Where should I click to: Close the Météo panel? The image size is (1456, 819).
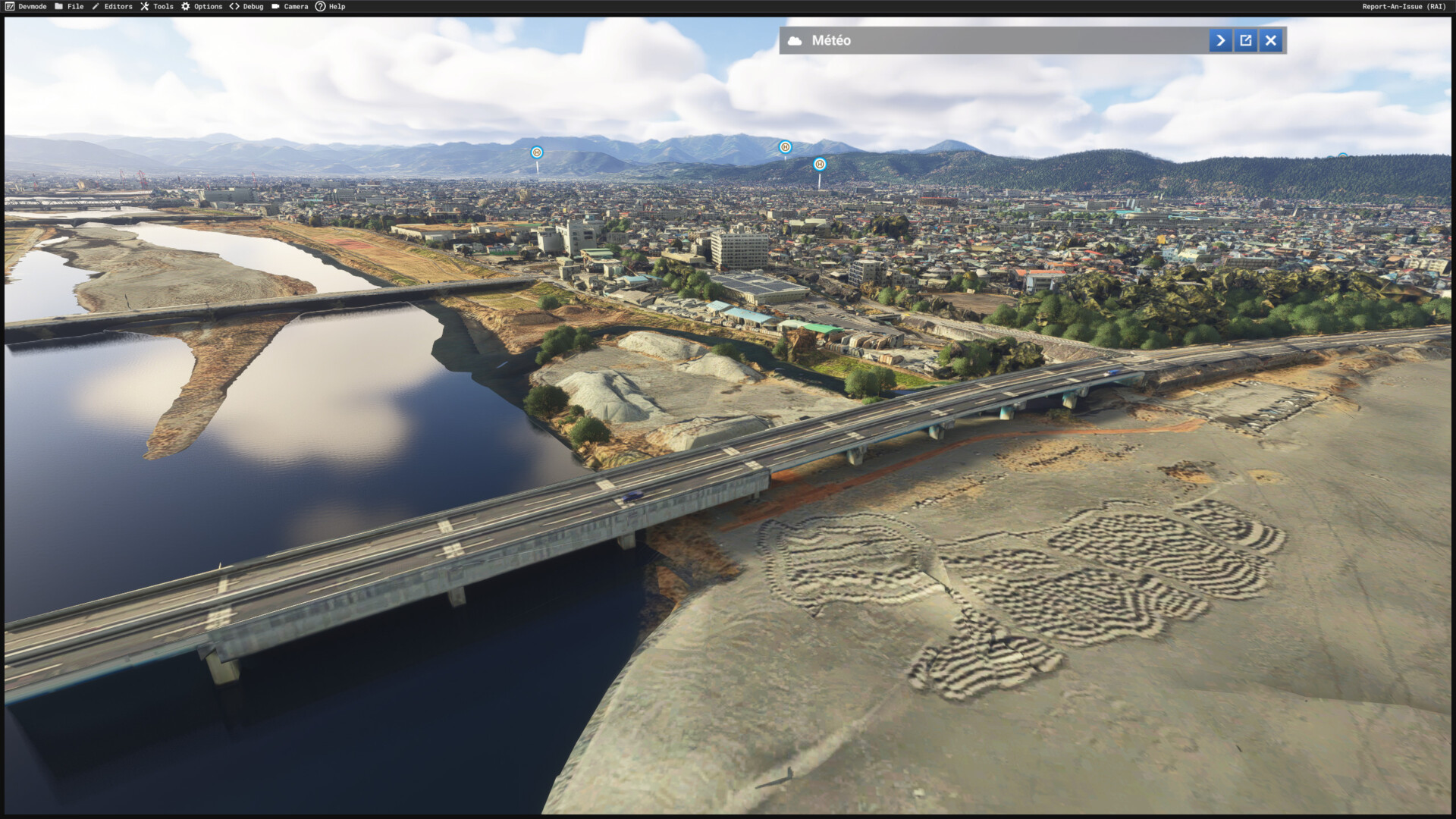[x=1271, y=41]
